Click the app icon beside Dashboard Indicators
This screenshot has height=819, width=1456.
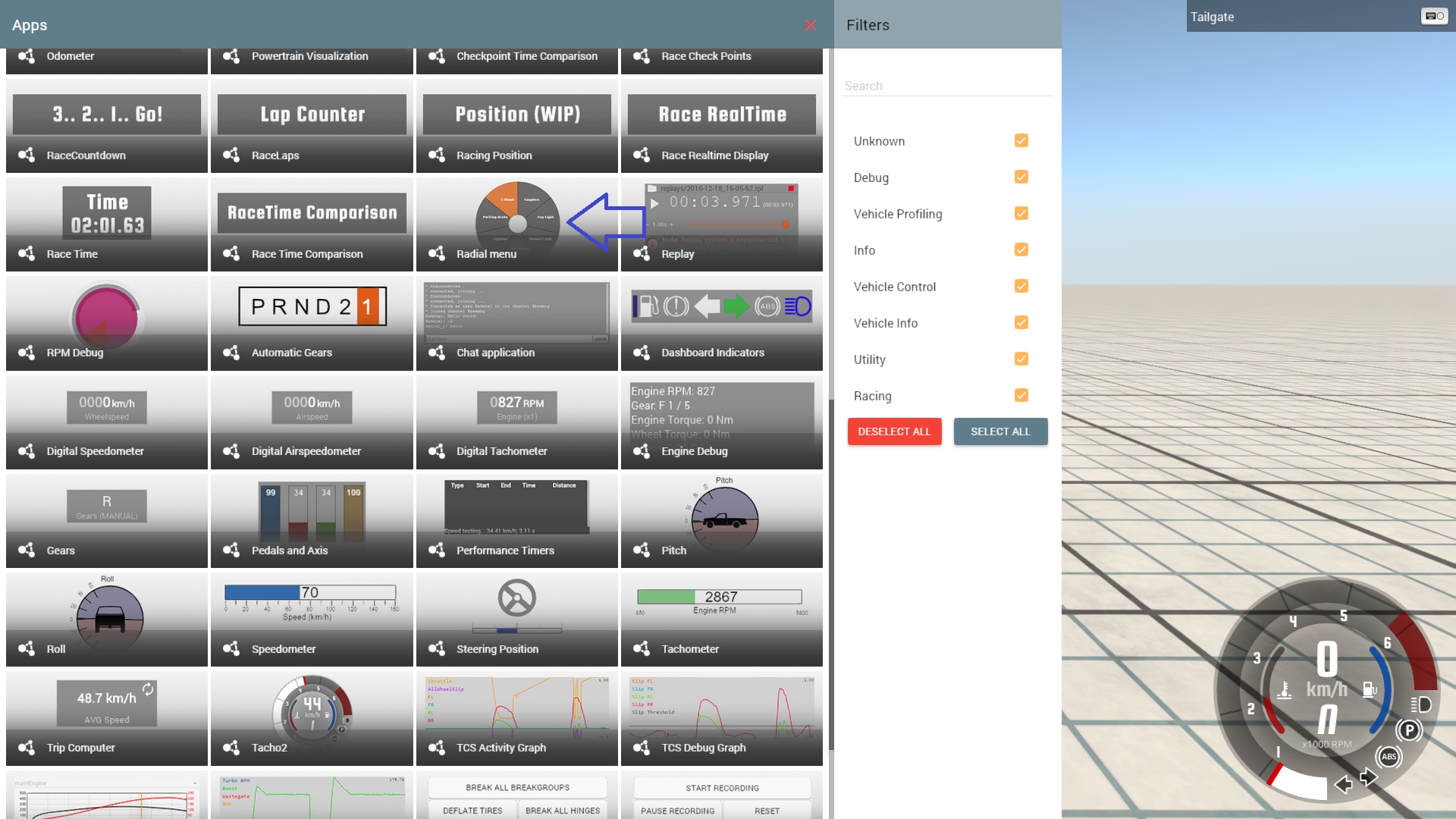coord(641,352)
